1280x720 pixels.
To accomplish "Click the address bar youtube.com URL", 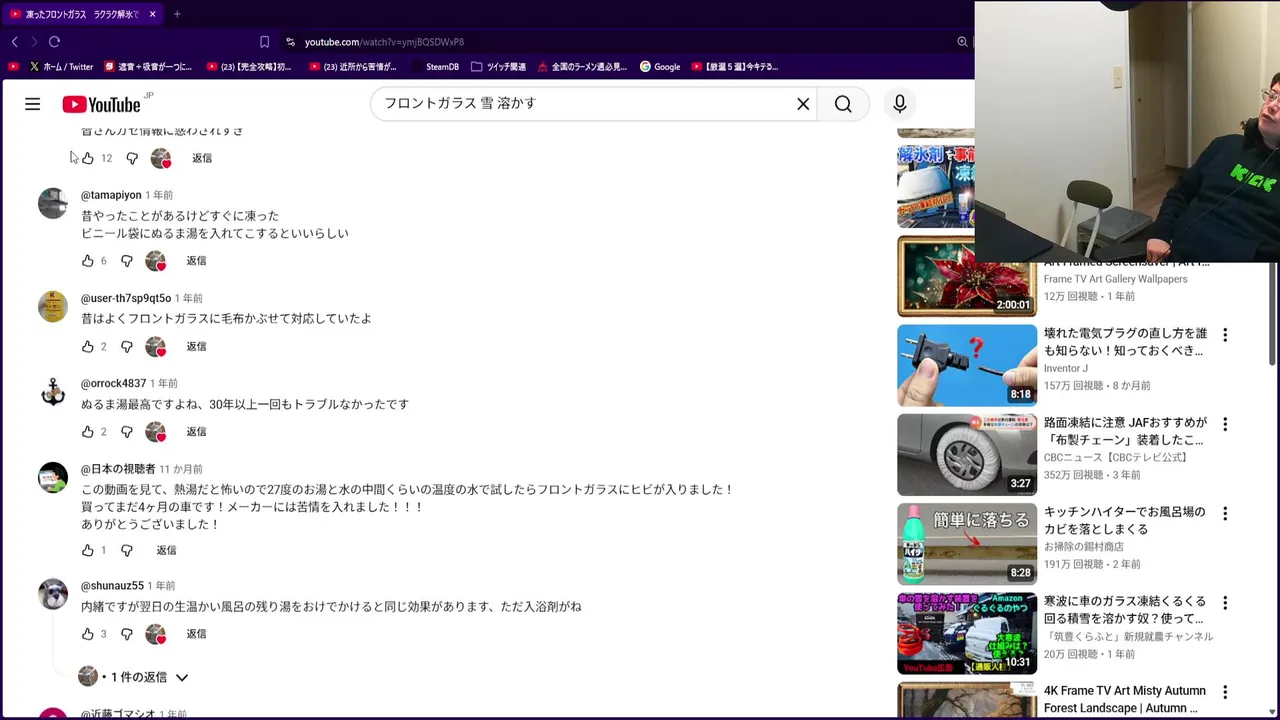I will (384, 42).
